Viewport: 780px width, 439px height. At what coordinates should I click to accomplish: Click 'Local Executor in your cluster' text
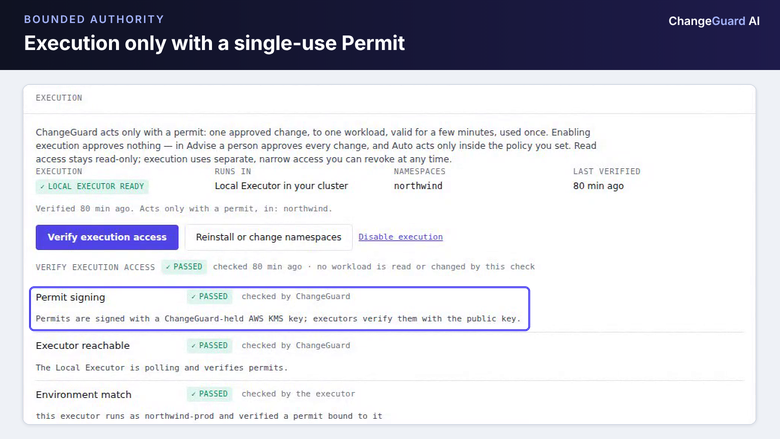[x=282, y=186]
